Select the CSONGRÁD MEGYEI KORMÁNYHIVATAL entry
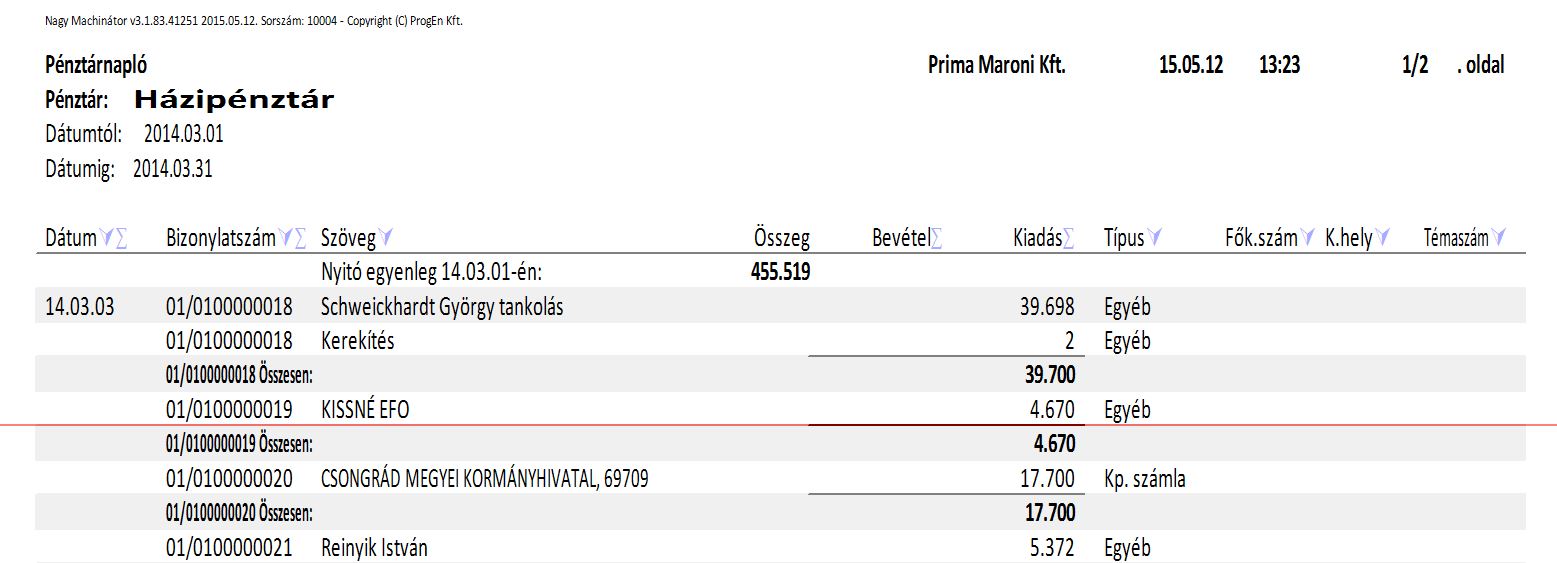 (484, 479)
